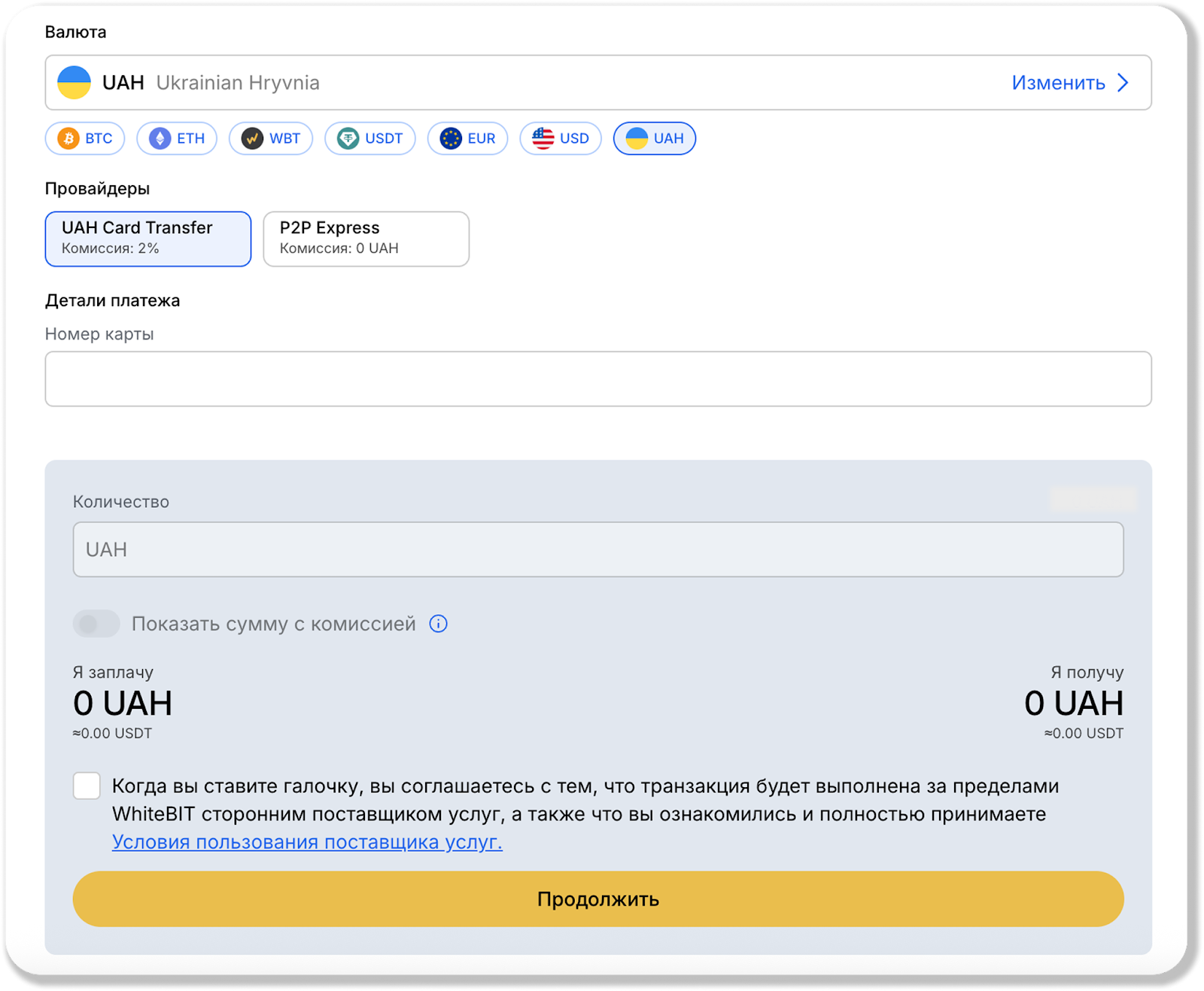Pick the USDT Tether icon
The width and height of the screenshot is (1204, 991).
[348, 138]
